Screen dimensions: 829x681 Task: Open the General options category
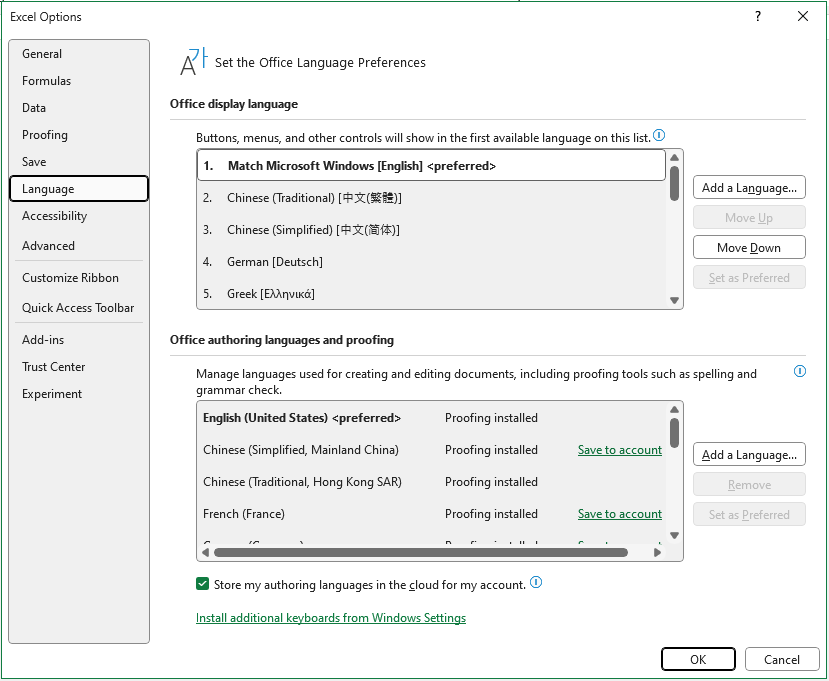tap(79, 54)
